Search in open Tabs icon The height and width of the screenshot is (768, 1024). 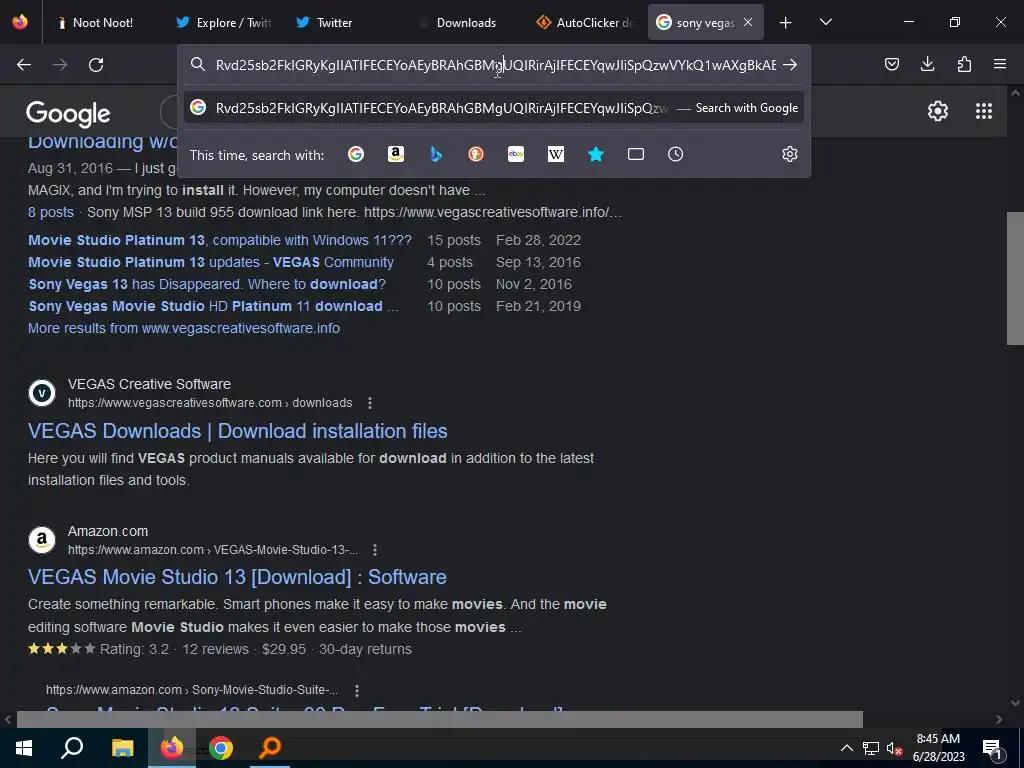635,154
